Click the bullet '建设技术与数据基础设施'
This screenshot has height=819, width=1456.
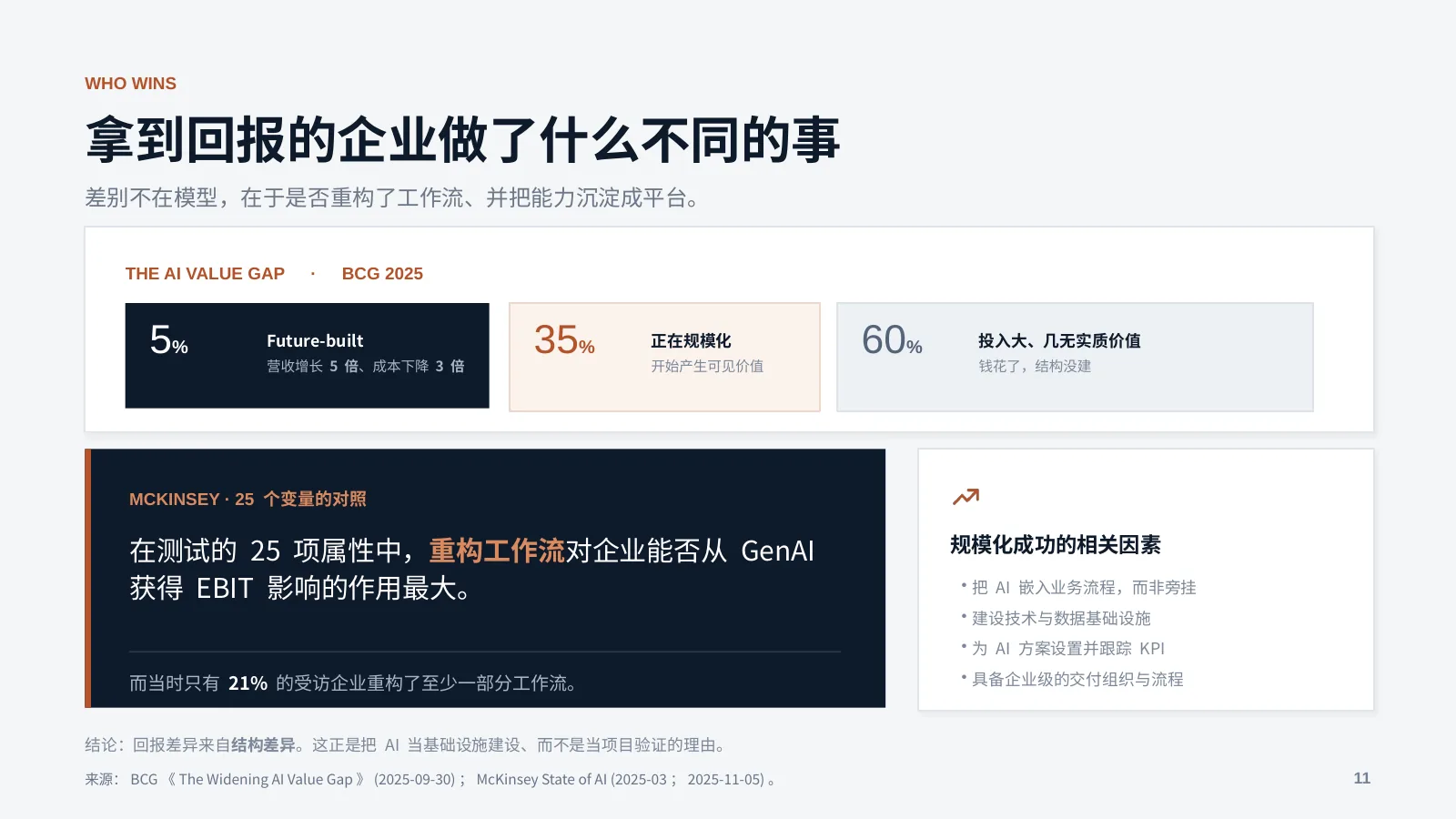pos(1061,619)
